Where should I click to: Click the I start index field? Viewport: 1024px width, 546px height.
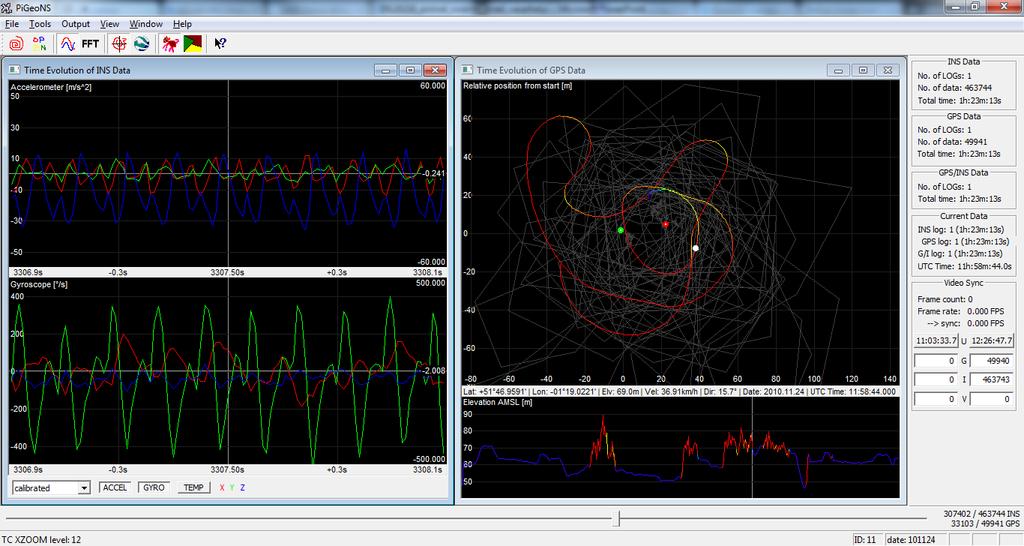click(936, 379)
